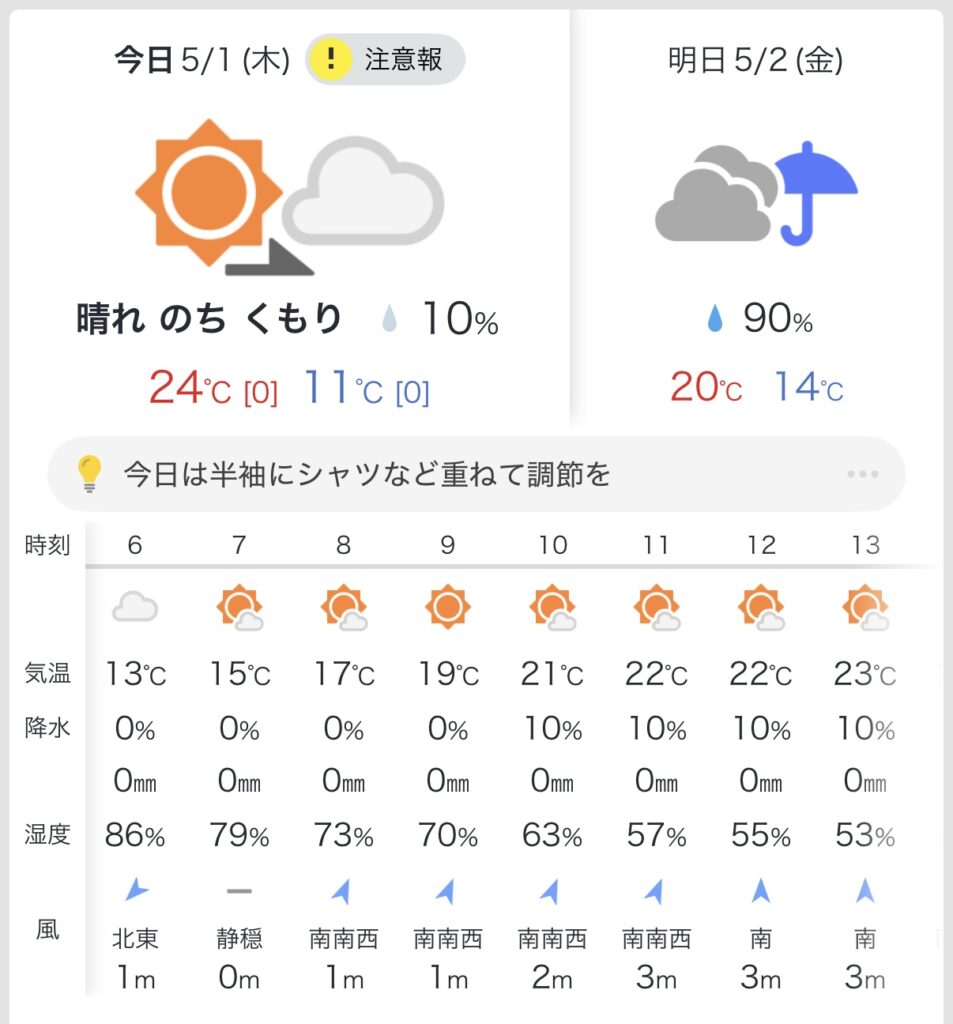
Task: Click the lightbulb clothing tip icon
Action: pos(89,473)
